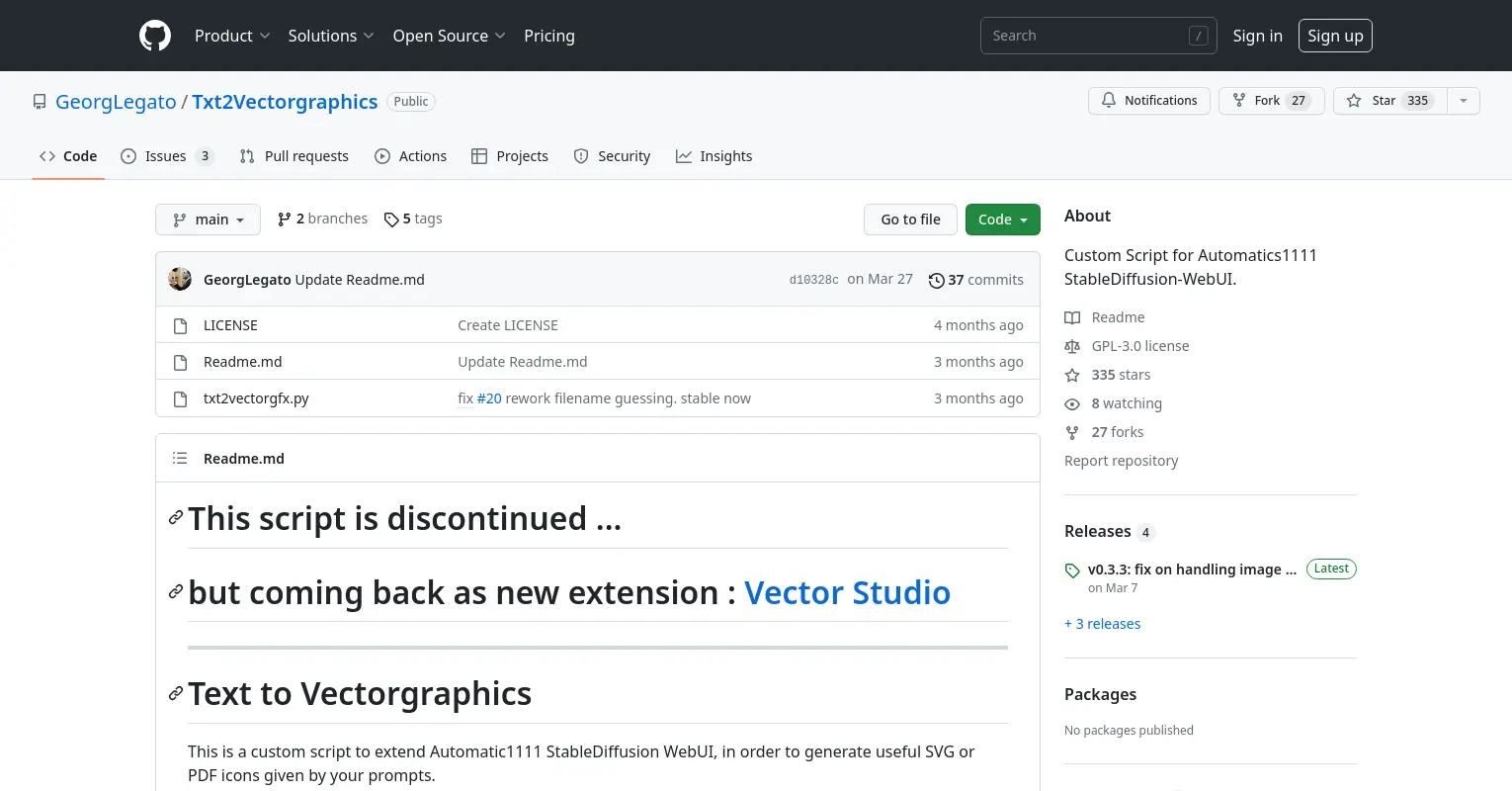This screenshot has height=791, width=1512.
Task: Click the commit history clock icon
Action: click(936, 281)
